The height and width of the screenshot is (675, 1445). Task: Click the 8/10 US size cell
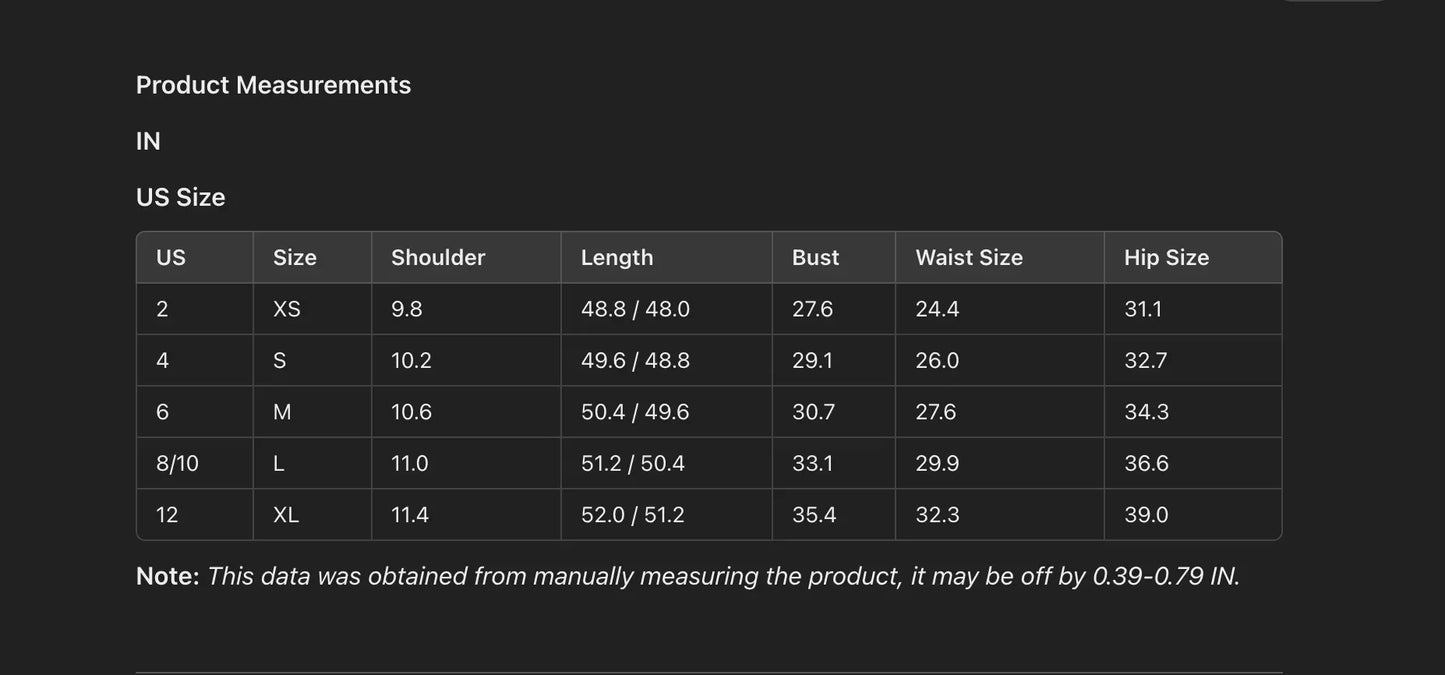[177, 464]
